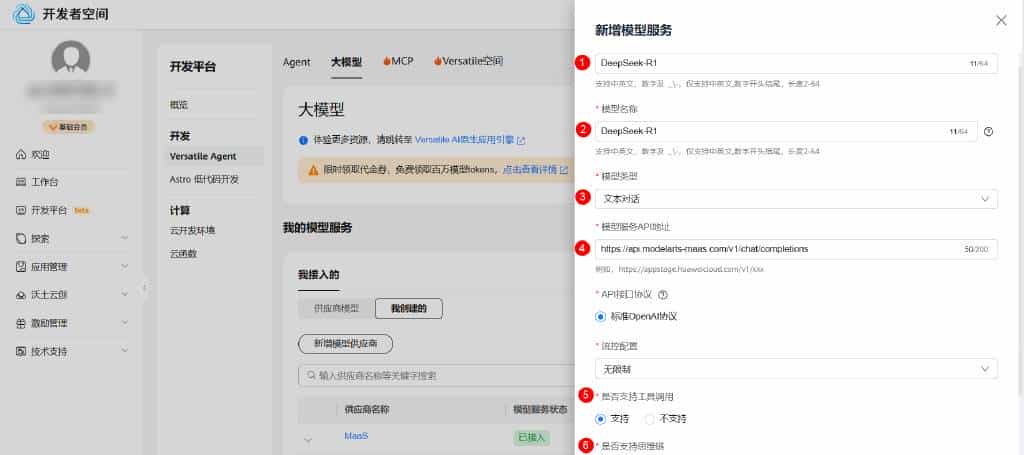1024x455 pixels.
Task: Open 概览 in the 开发平台 menu
Action: point(179,105)
